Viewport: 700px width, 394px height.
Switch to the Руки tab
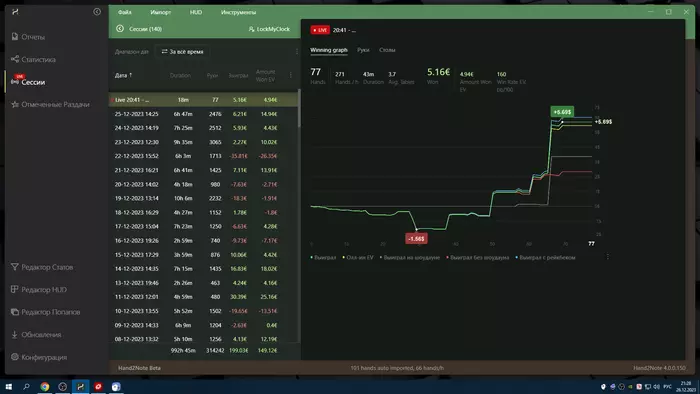point(363,50)
